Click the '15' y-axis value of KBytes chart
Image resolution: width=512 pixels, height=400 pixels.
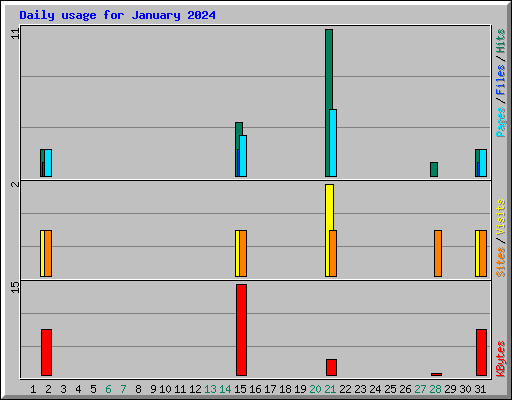click(15, 287)
